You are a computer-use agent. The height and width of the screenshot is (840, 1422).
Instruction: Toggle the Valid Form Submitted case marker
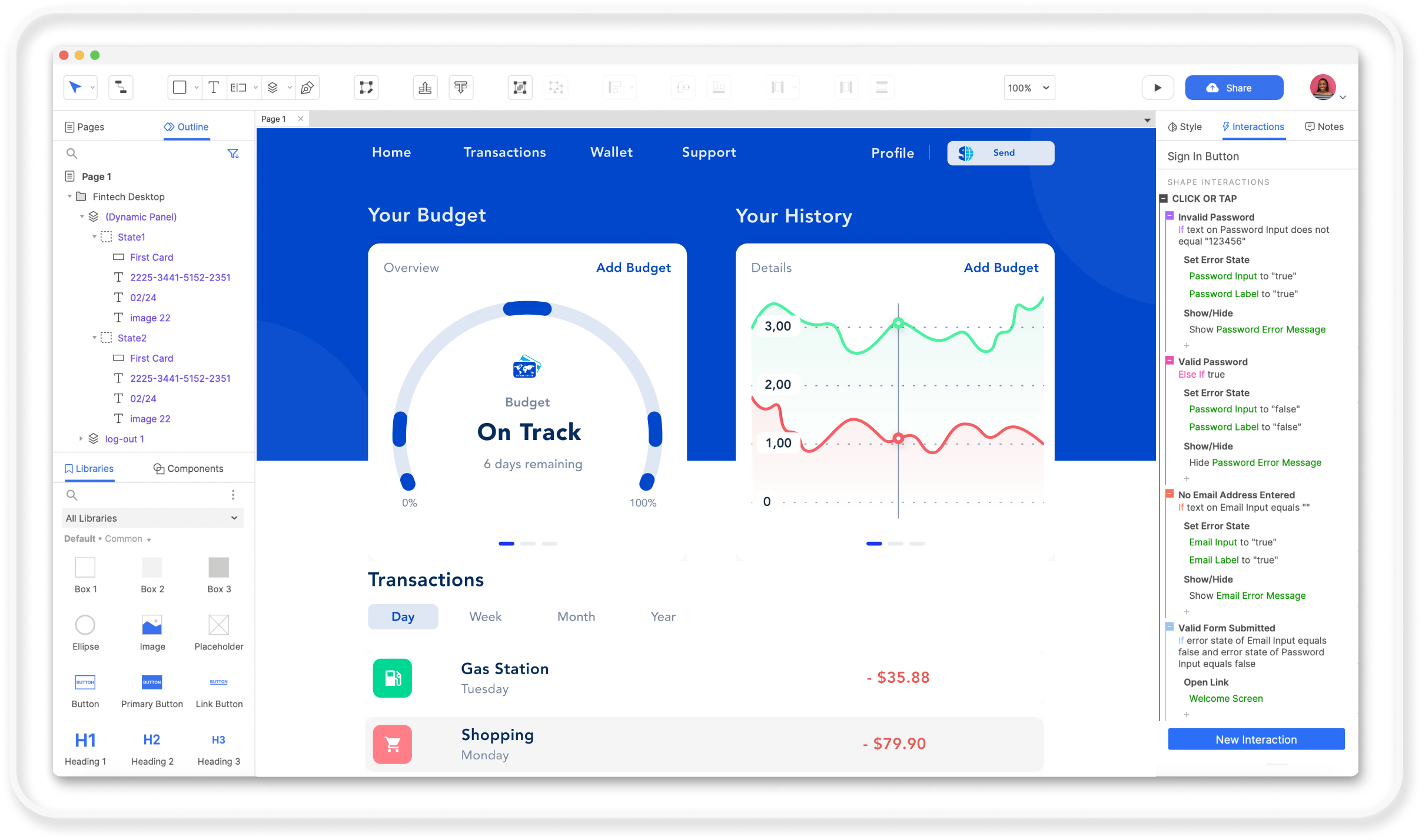tap(1170, 626)
